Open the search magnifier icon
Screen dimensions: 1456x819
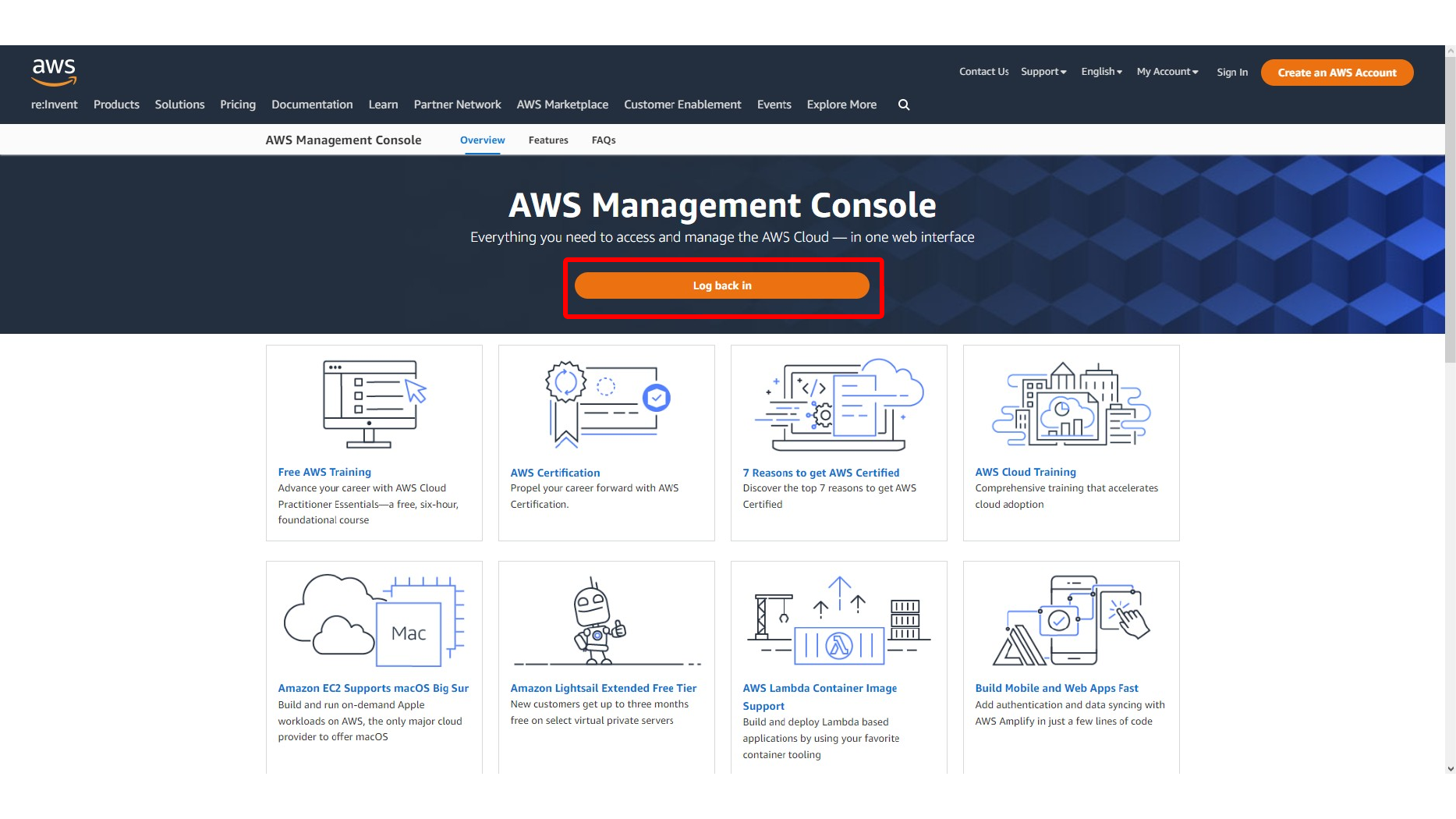point(904,105)
